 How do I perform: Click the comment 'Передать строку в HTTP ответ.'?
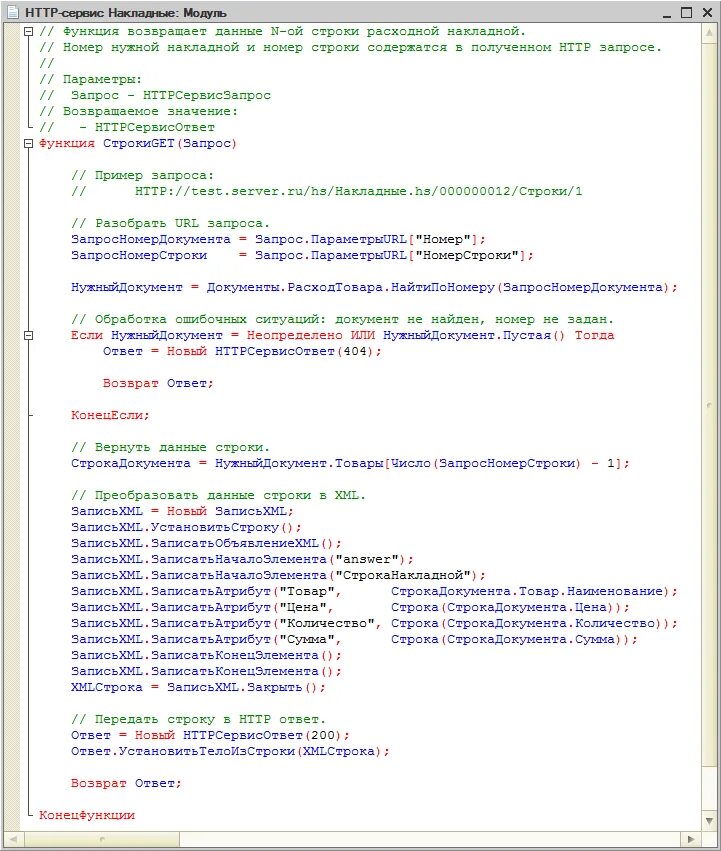(198, 720)
